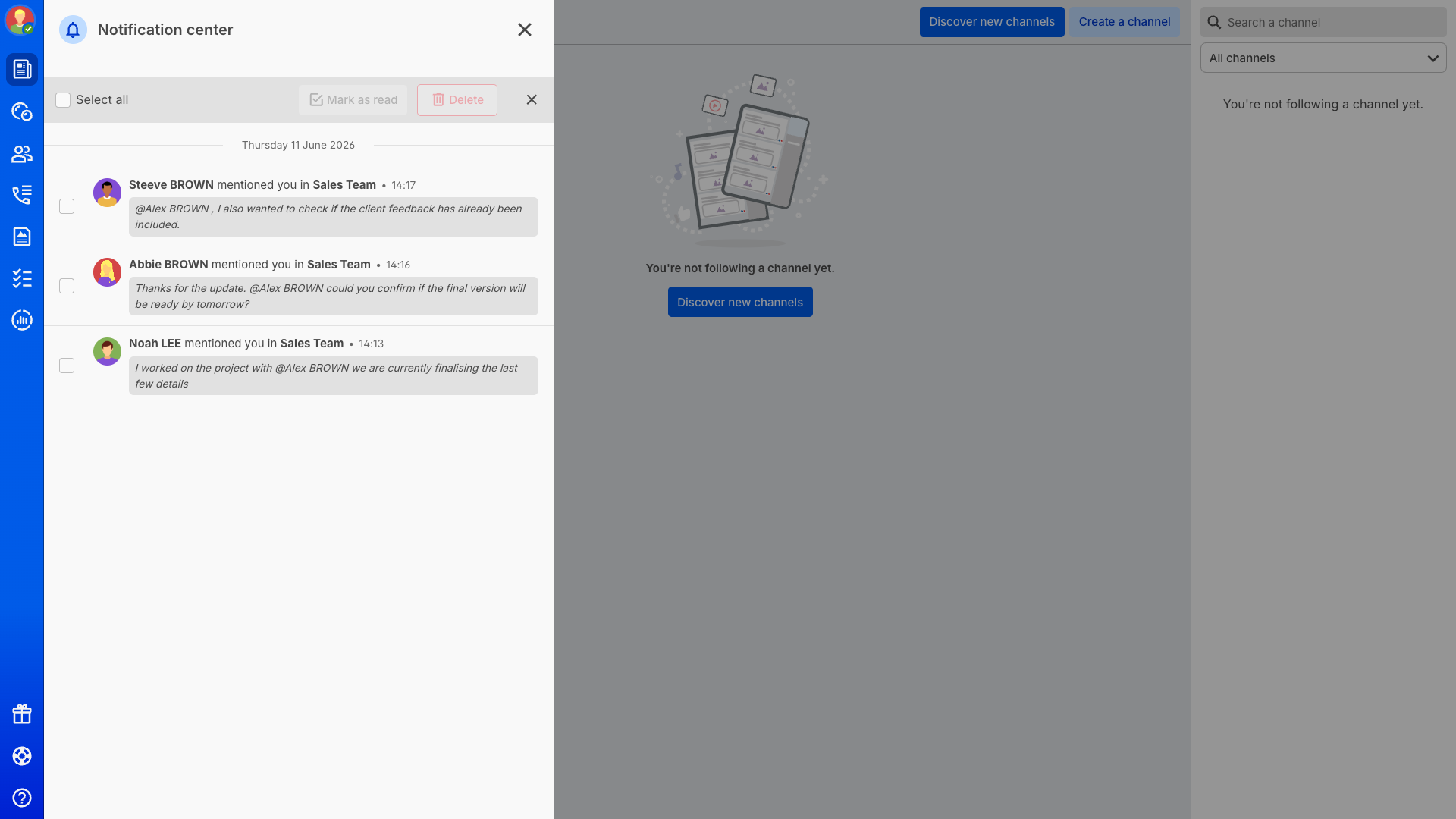This screenshot has height=819, width=1456.
Task: Expand the All channels dropdown
Action: [1323, 58]
